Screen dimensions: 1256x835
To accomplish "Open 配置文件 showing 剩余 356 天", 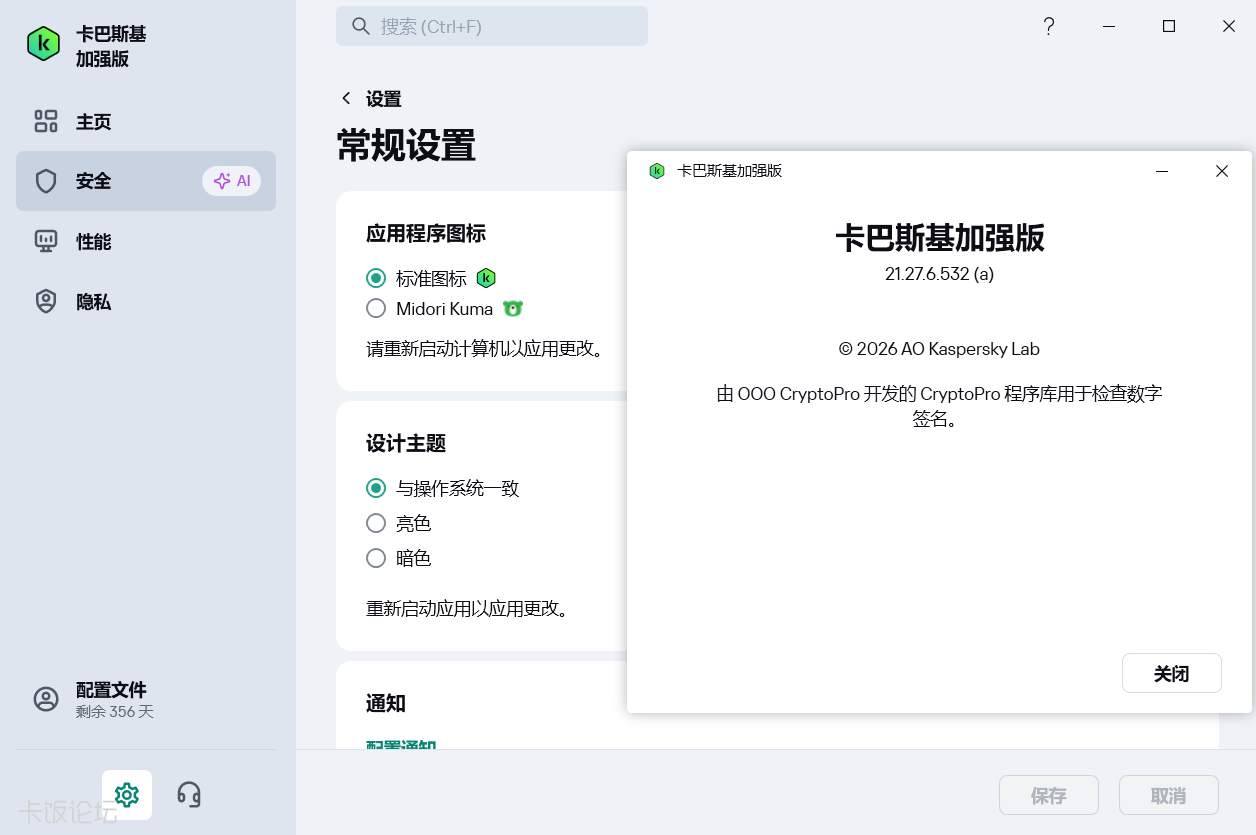I will point(146,699).
